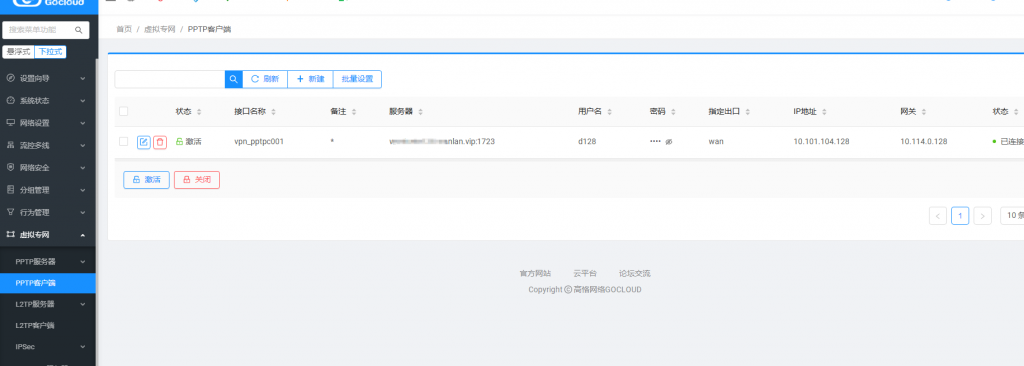
Task: Expand the 行为管理 menu chevron
Action: point(83,212)
